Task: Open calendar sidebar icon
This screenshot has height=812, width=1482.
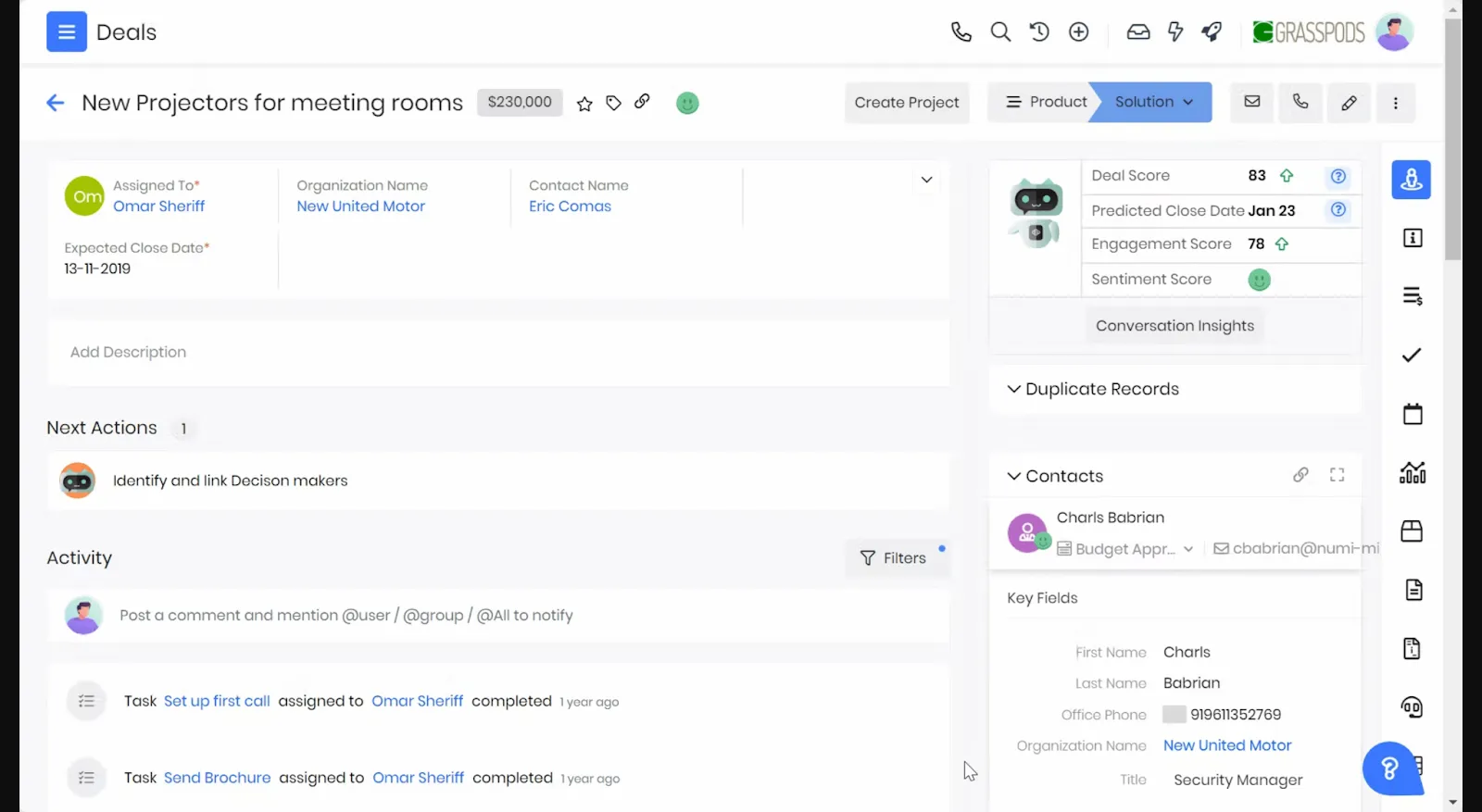Action: tap(1413, 414)
